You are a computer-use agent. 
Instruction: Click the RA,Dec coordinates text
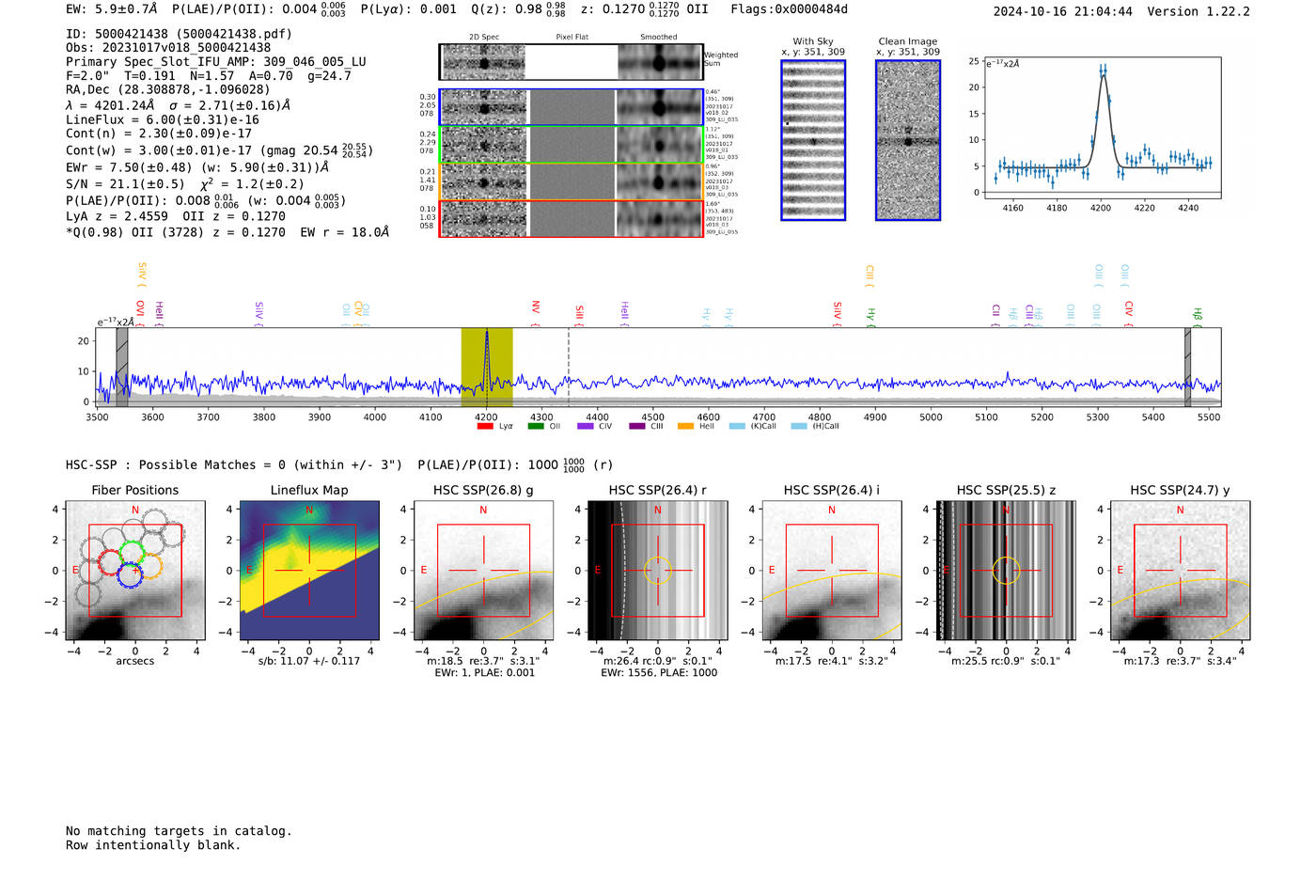[168, 90]
